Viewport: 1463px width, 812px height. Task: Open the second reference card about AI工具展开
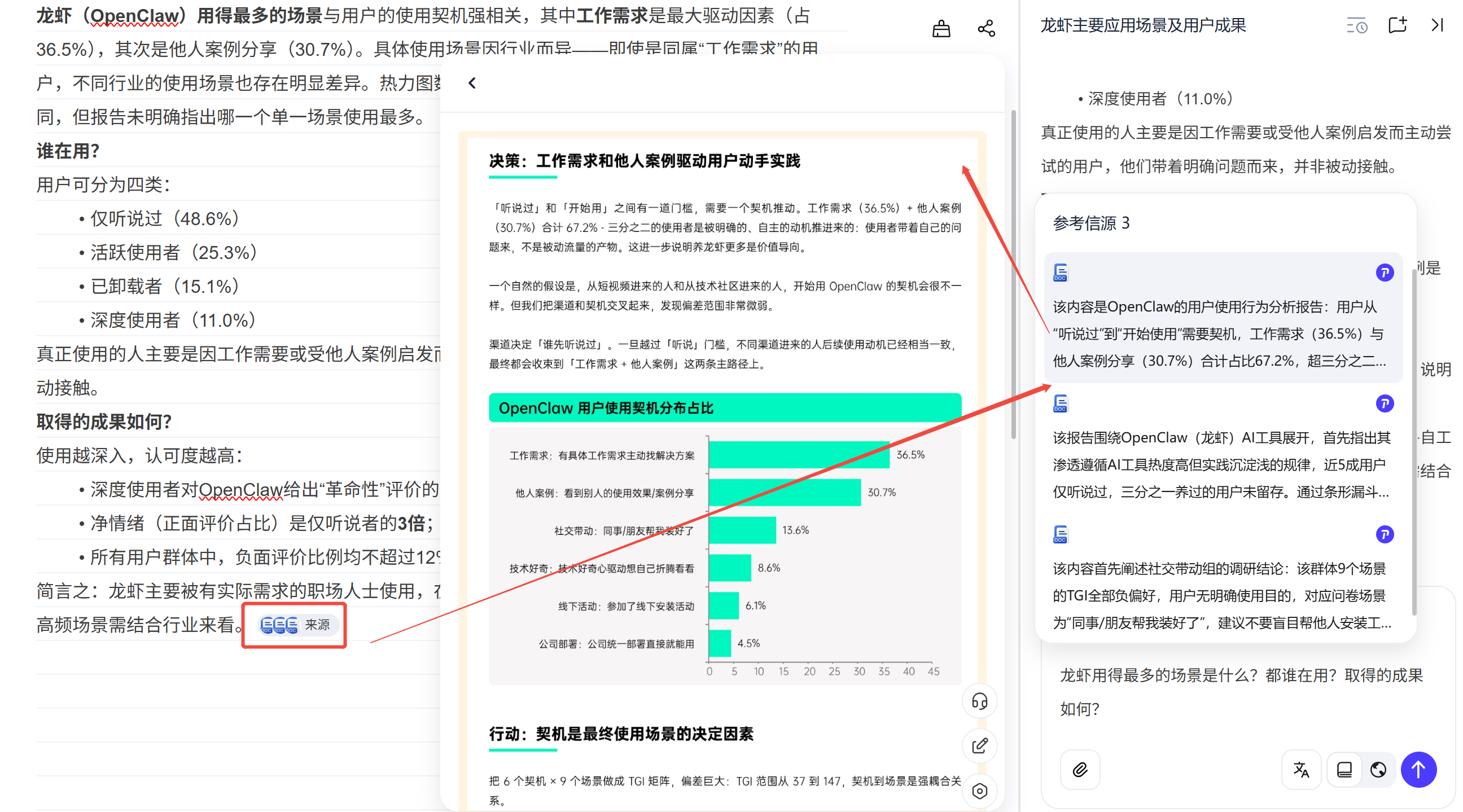point(1223,448)
